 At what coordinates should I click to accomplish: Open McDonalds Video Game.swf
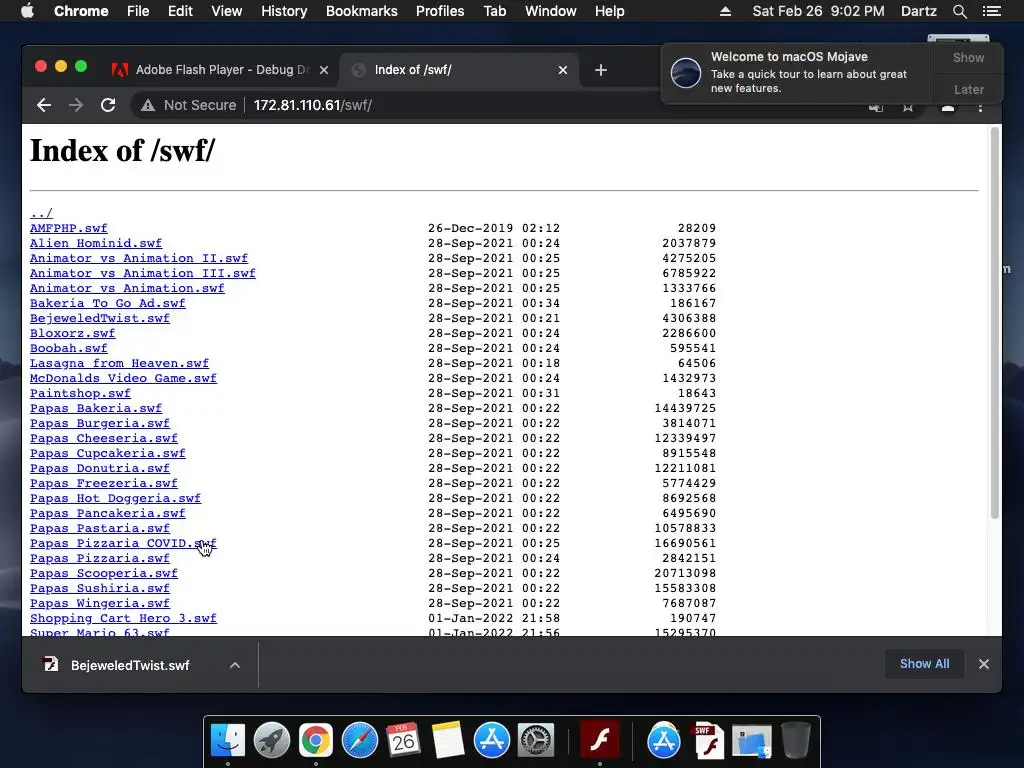[x=123, y=378]
